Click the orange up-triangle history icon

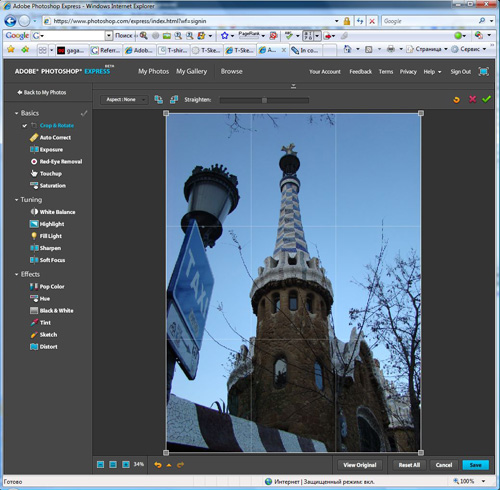(x=169, y=465)
